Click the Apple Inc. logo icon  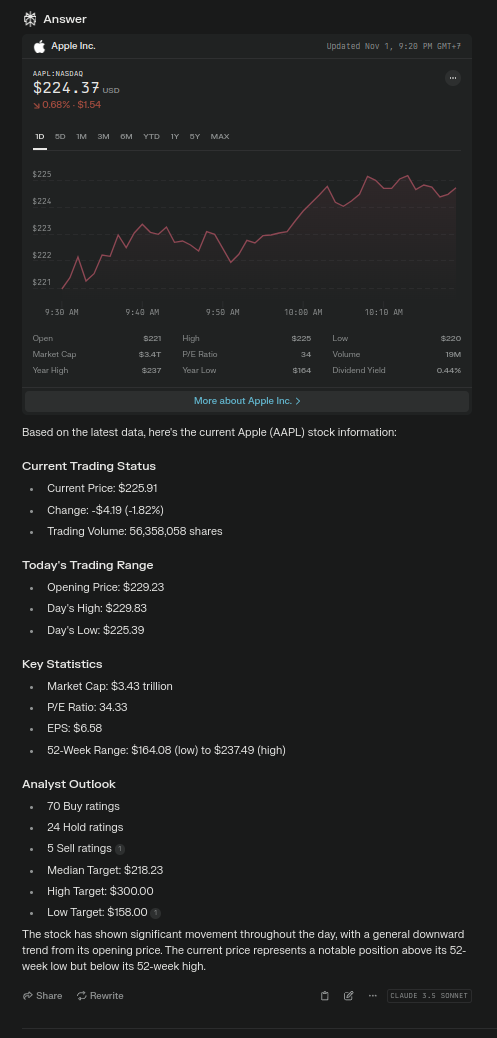click(x=39, y=46)
